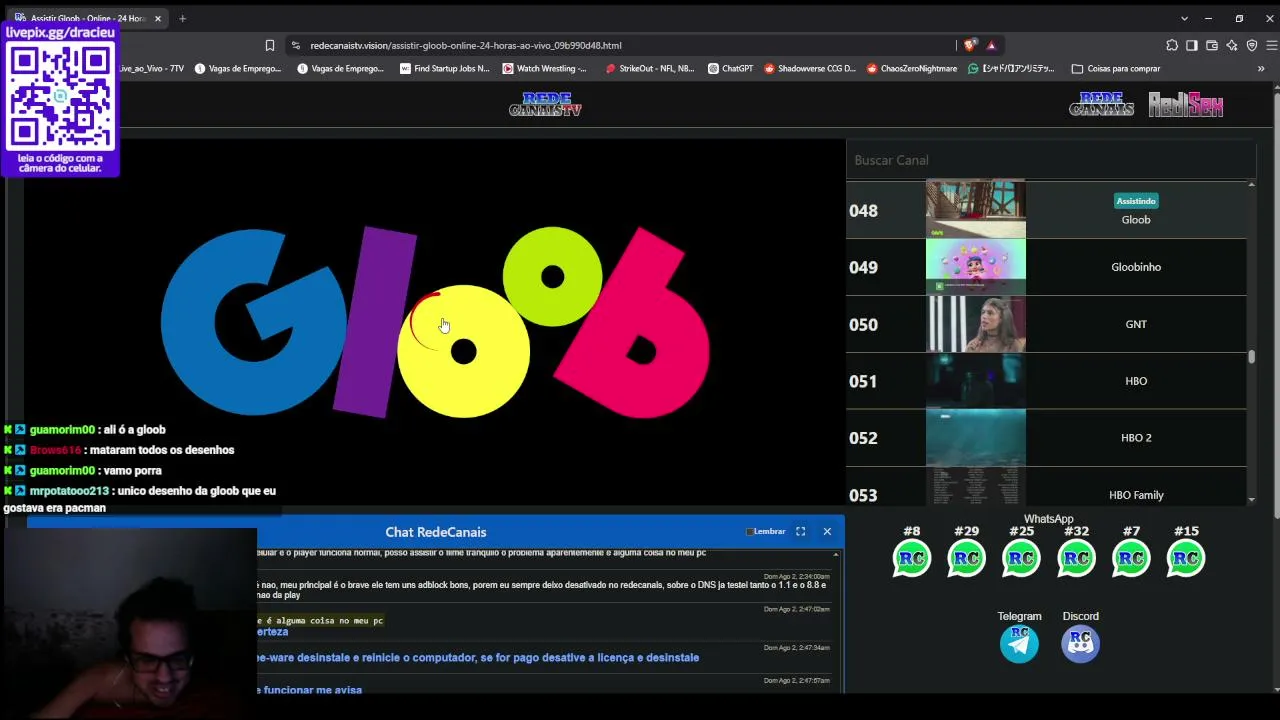Open the RedeCanais Telegram icon
This screenshot has width=1280, height=720.
(x=1019, y=643)
